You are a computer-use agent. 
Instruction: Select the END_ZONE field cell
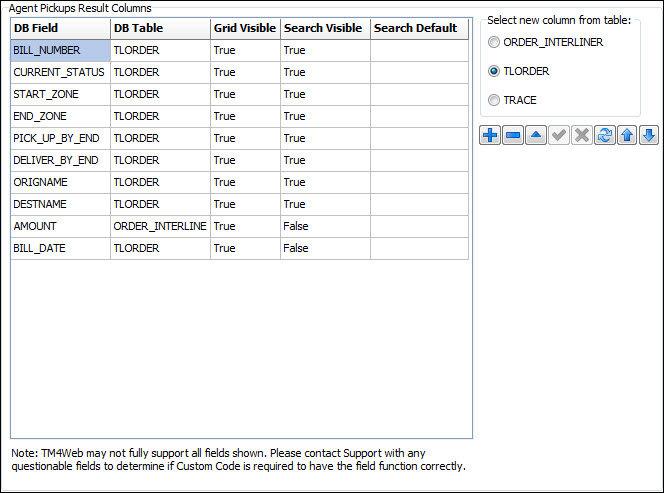click(x=60, y=116)
